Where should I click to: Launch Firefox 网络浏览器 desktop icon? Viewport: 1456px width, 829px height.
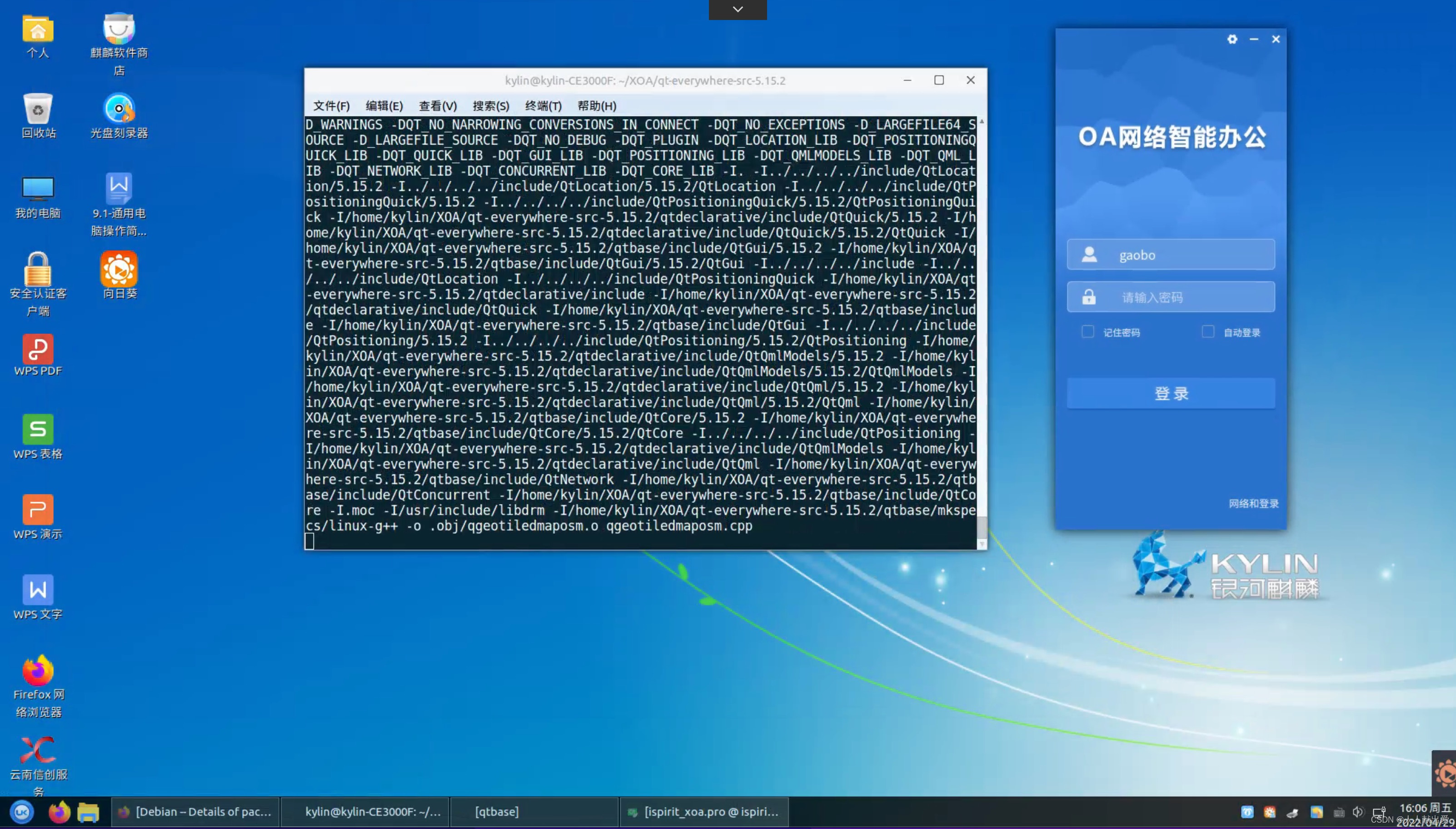pyautogui.click(x=38, y=687)
